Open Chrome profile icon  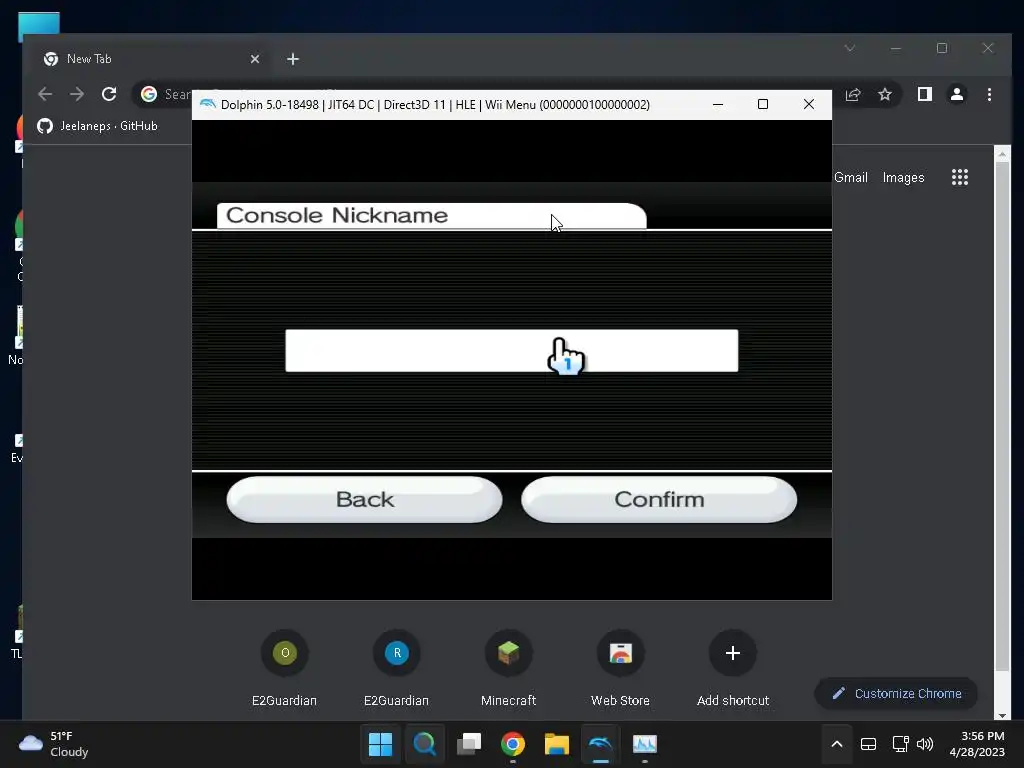point(957,95)
